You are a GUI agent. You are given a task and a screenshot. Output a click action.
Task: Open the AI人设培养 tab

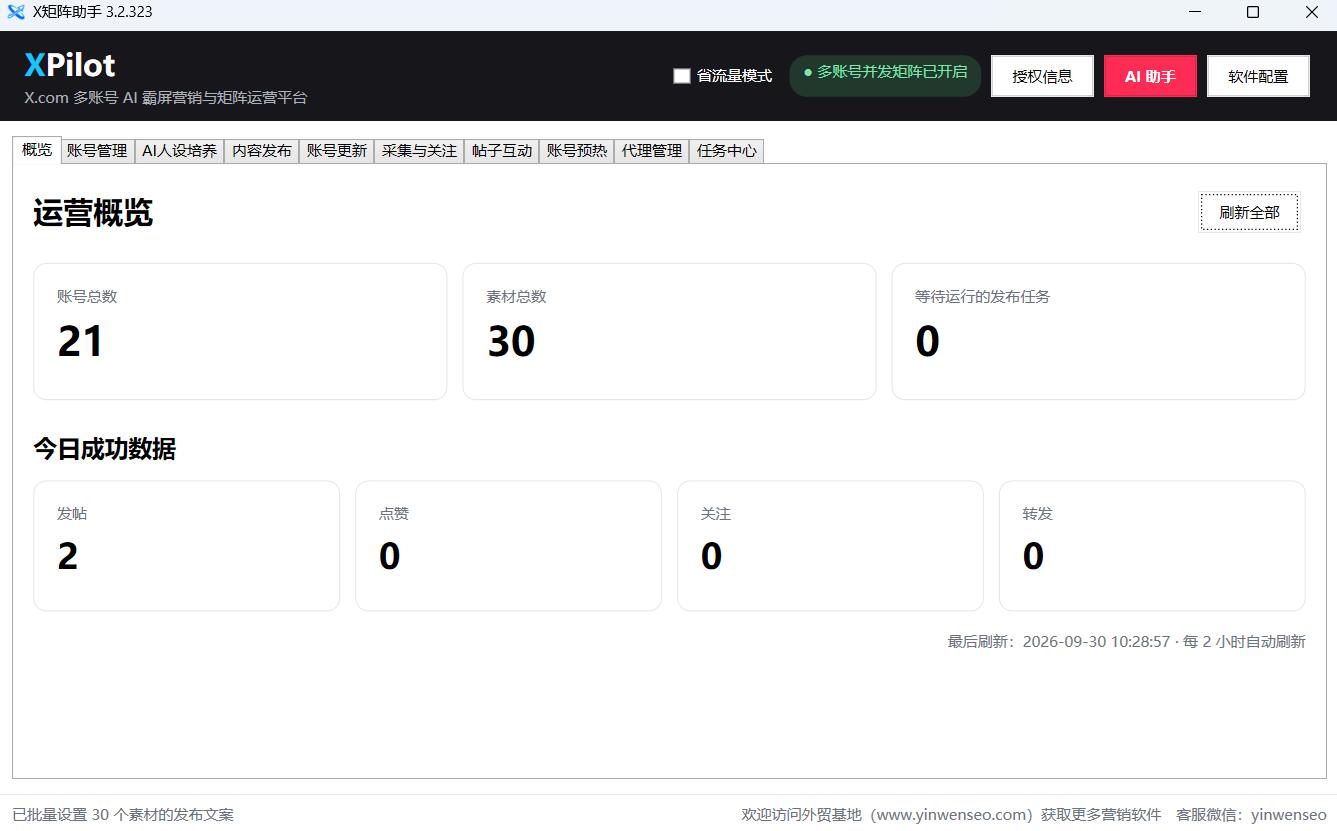179,151
